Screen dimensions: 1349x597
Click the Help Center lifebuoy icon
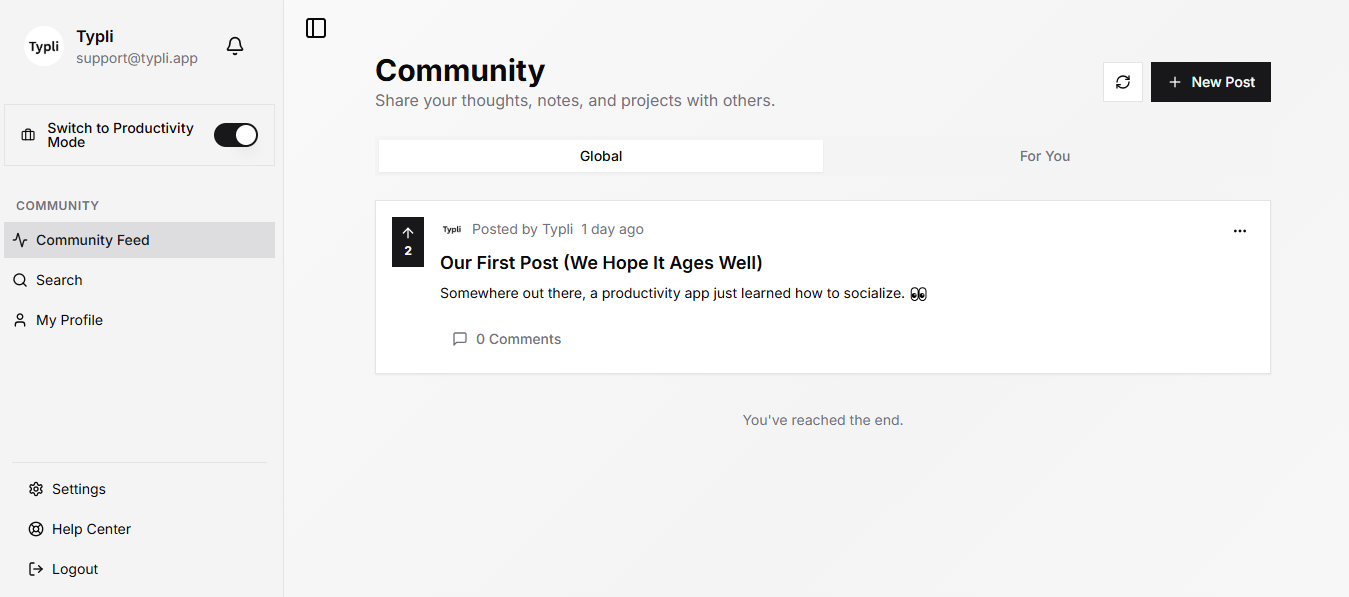coord(36,529)
